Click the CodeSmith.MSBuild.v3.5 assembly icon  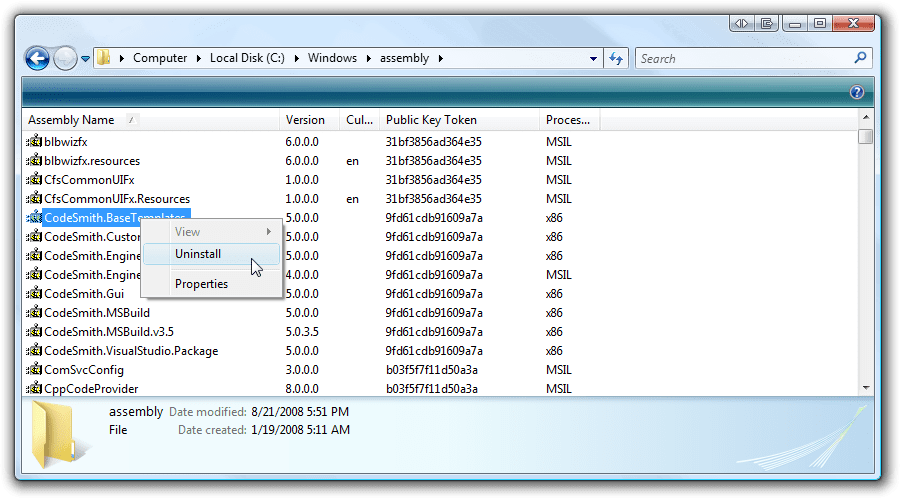tap(34, 331)
